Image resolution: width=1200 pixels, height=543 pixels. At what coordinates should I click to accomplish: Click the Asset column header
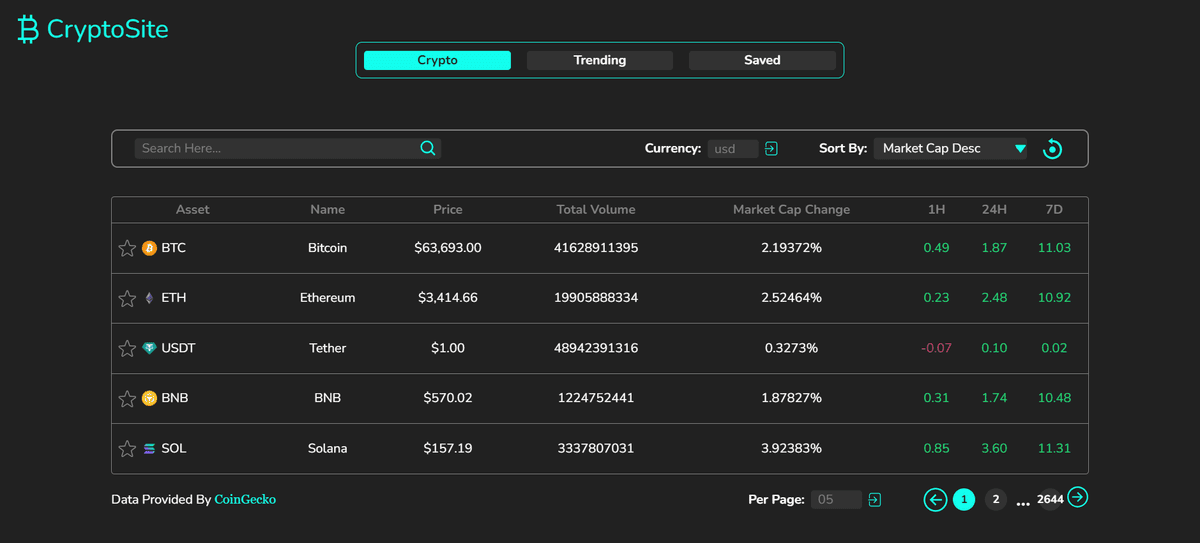[x=193, y=210]
